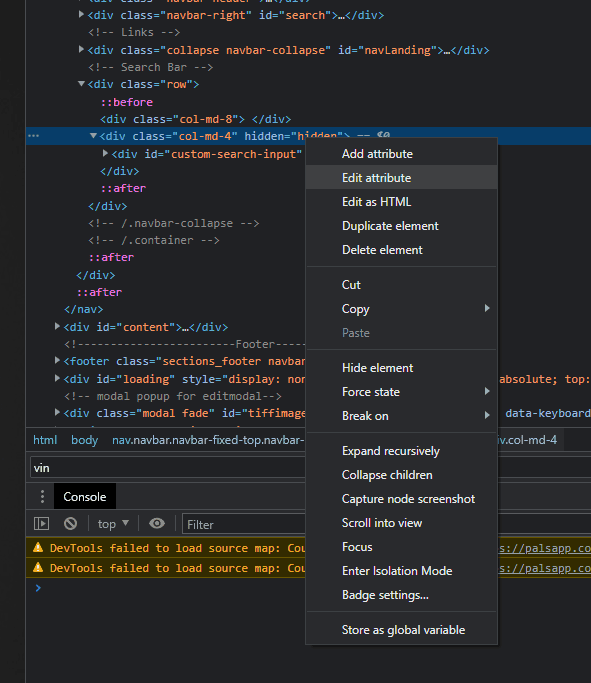Select Delete element menu entry
This screenshot has height=683, width=591.
[x=401, y=250]
